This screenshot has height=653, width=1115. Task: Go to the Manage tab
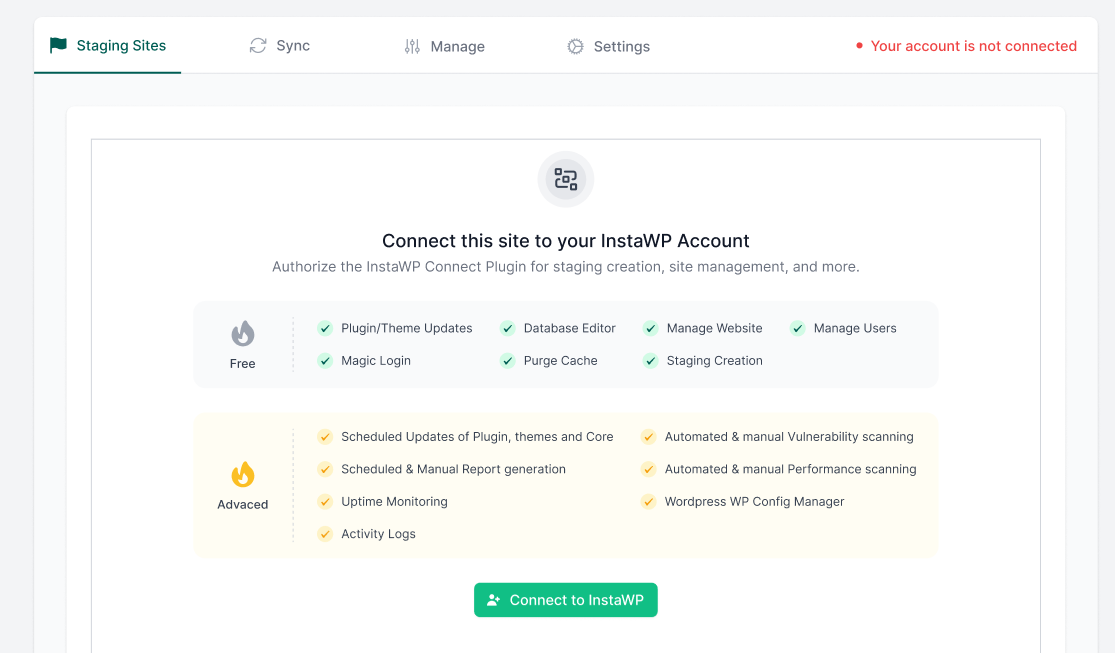[x=444, y=46]
